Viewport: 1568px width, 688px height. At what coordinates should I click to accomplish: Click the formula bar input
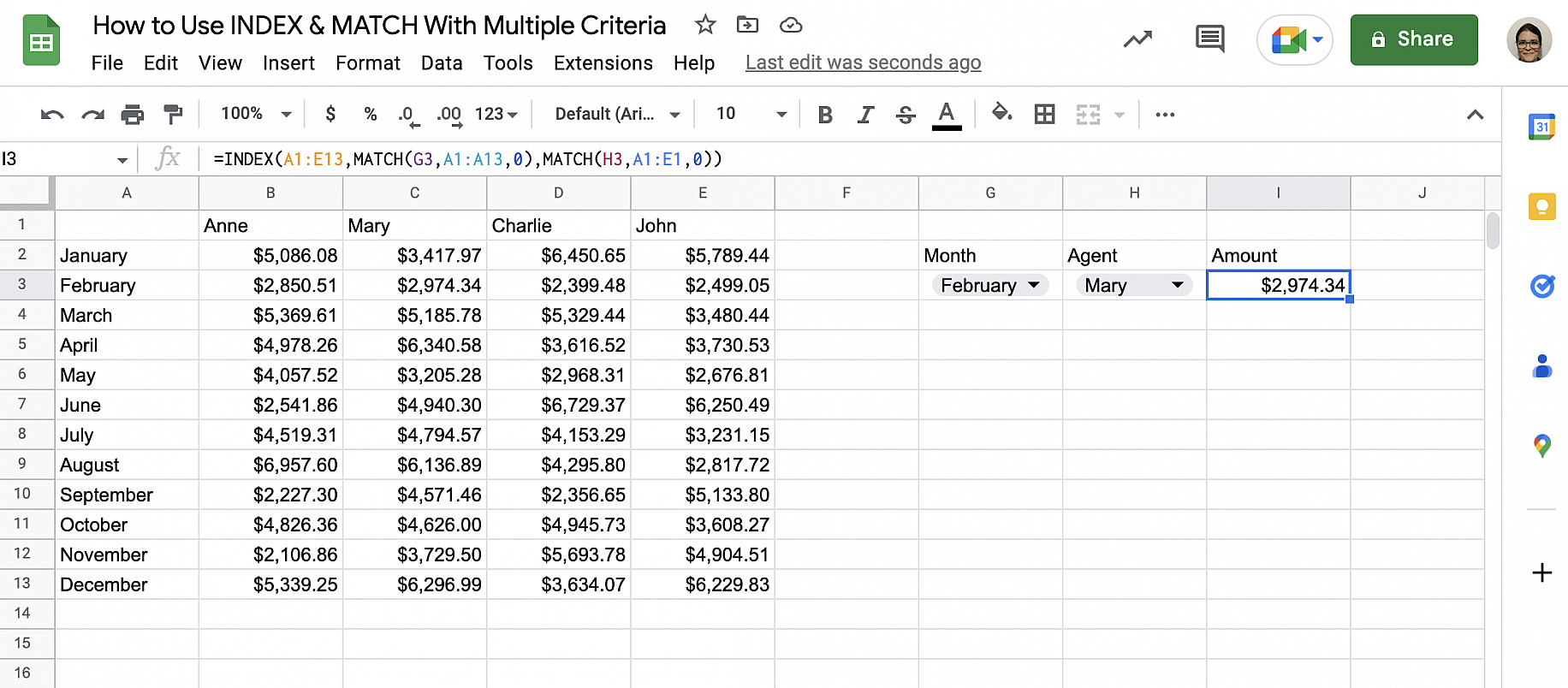(851, 159)
